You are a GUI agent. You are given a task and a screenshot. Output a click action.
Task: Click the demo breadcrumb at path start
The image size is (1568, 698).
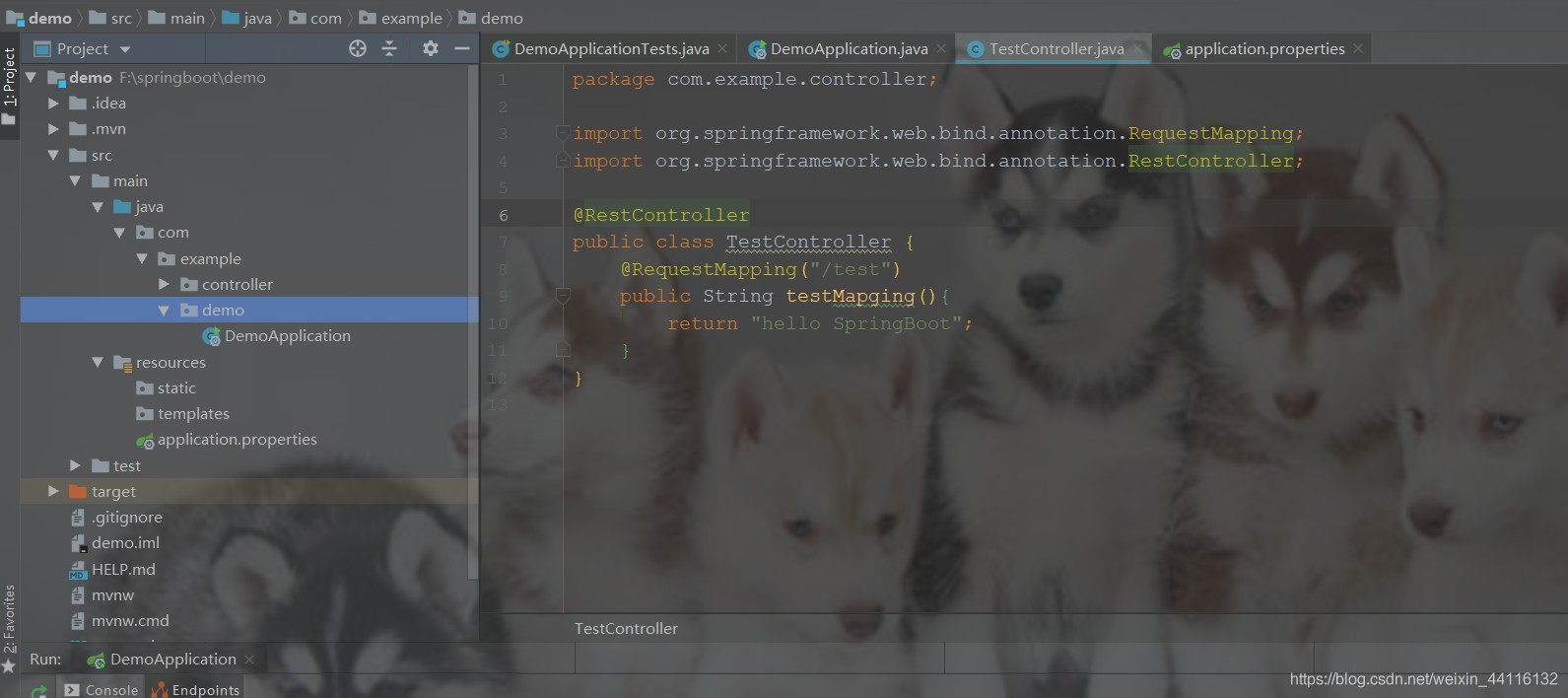point(39,18)
